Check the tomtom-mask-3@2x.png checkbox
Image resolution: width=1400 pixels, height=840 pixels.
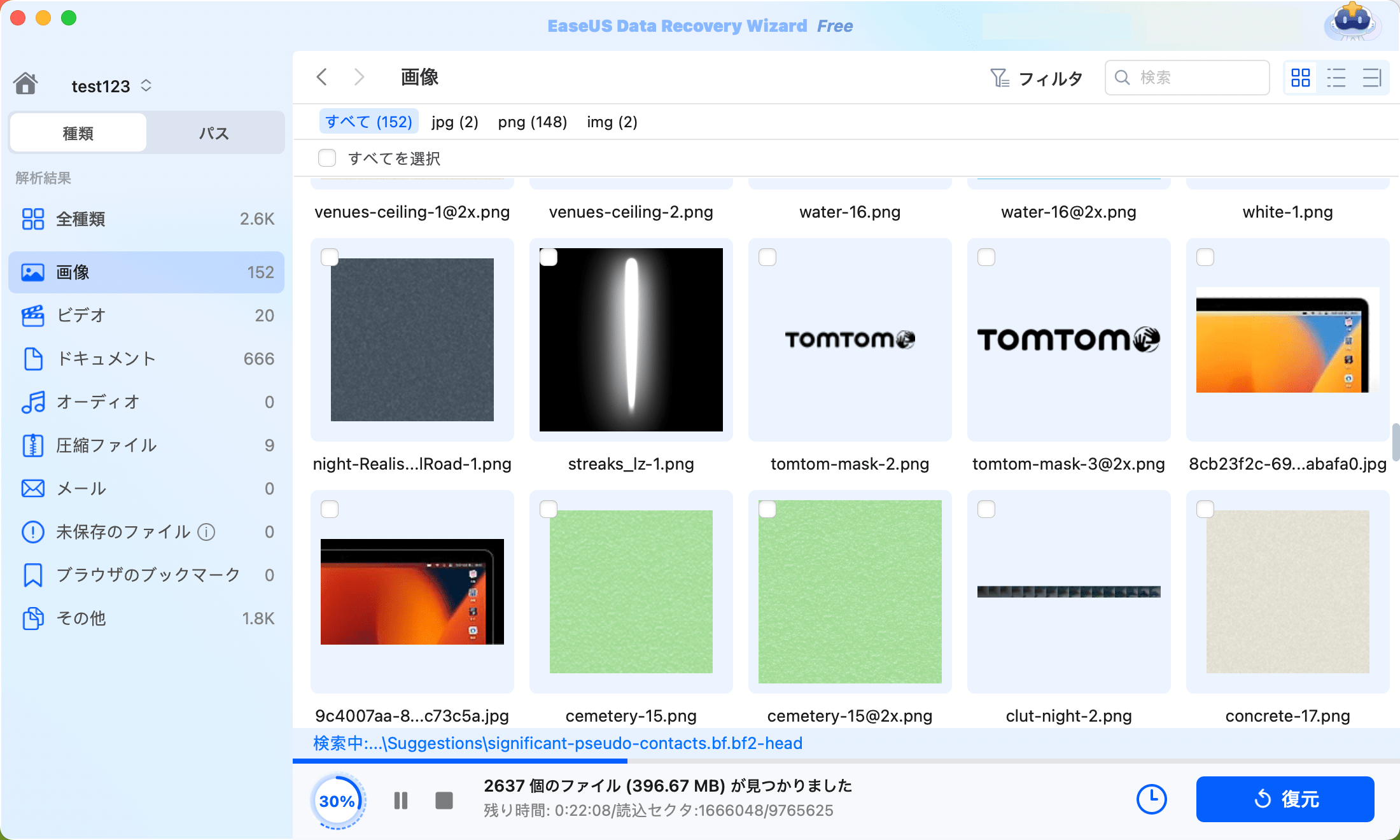(986, 257)
